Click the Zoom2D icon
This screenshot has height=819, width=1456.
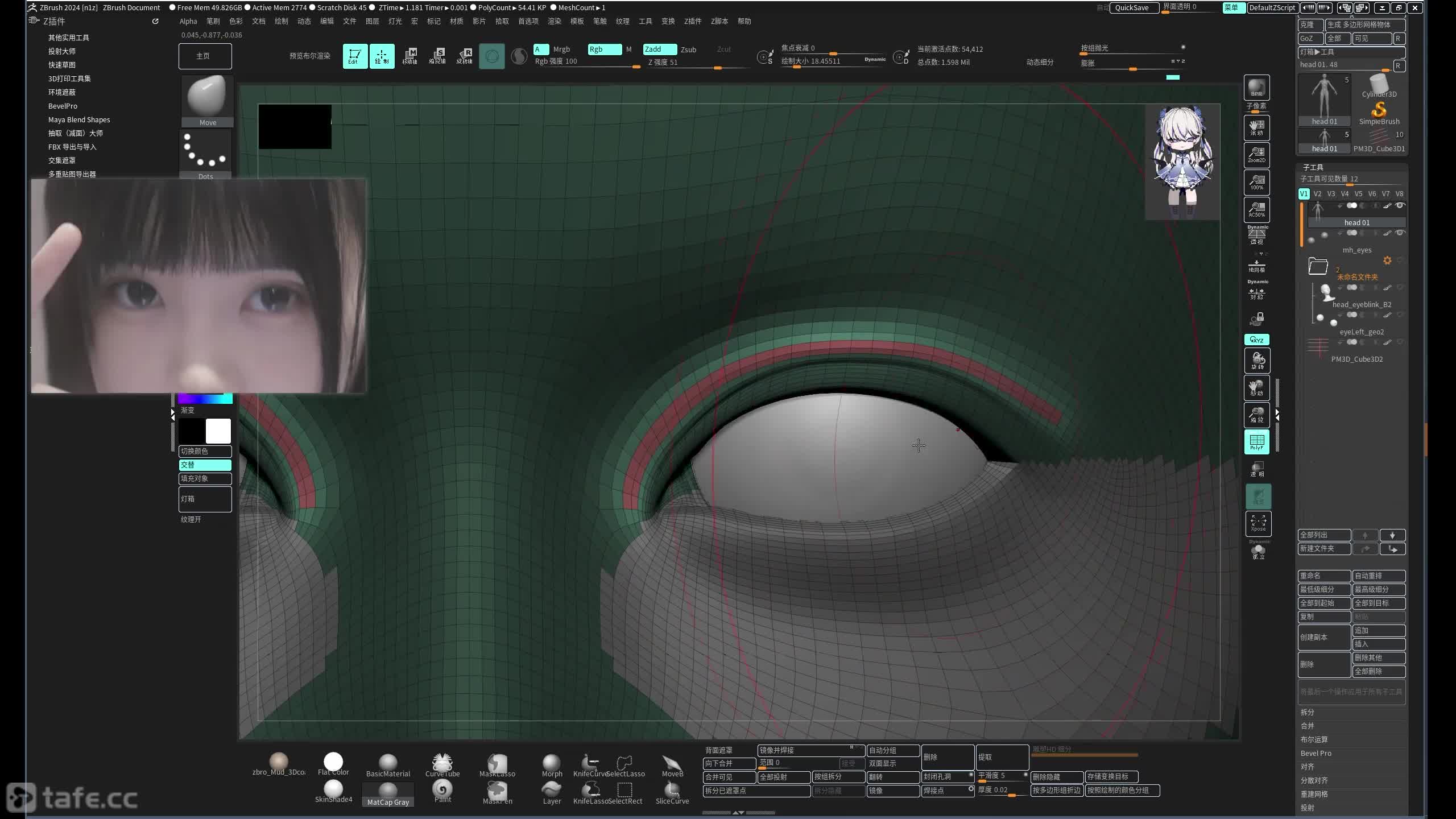coord(1256,155)
